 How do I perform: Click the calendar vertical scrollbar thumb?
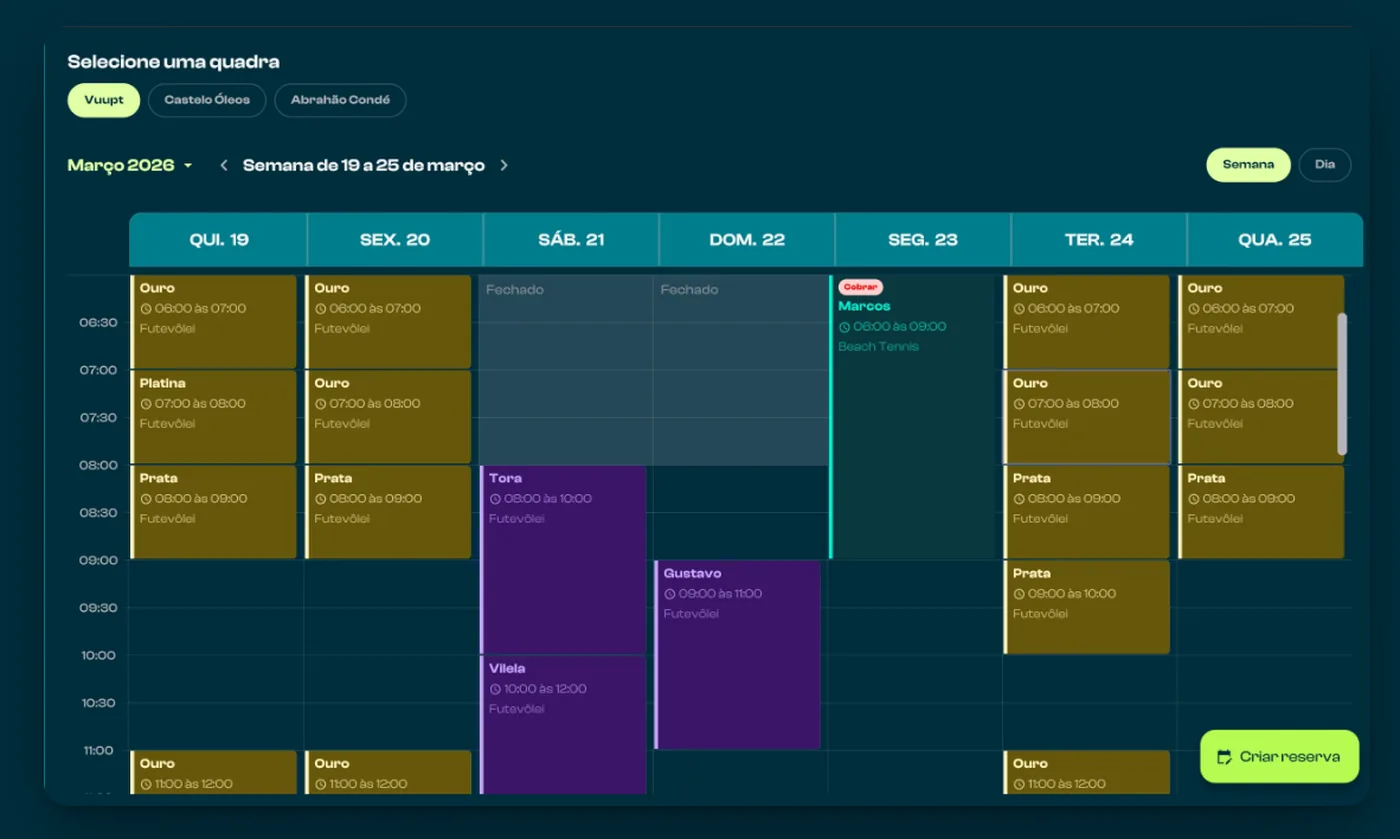tap(1342, 384)
